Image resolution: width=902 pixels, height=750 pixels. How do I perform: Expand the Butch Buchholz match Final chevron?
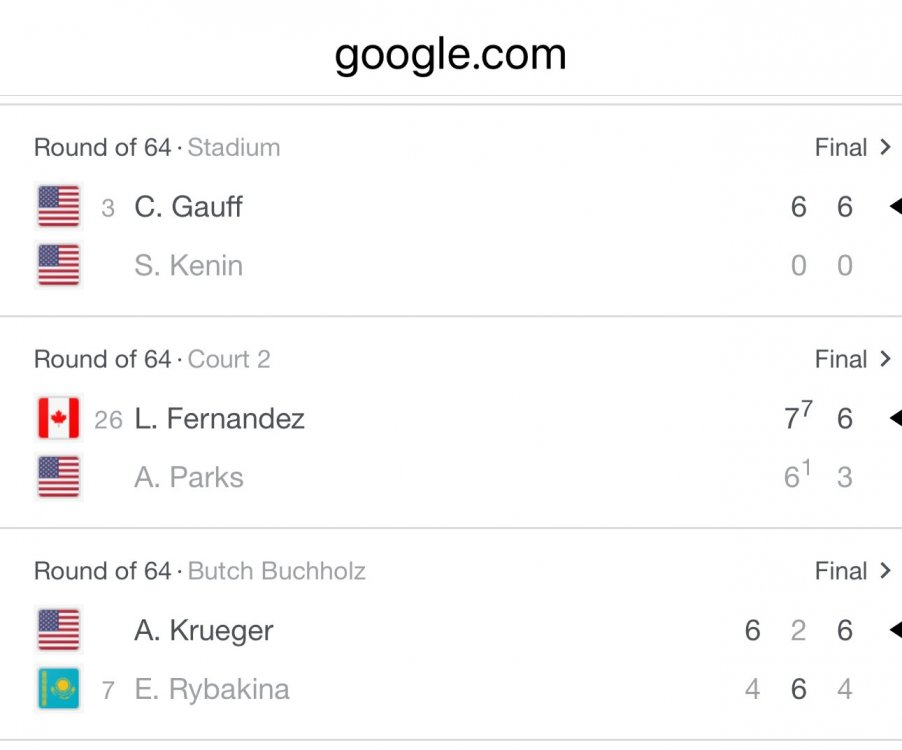(x=884, y=572)
